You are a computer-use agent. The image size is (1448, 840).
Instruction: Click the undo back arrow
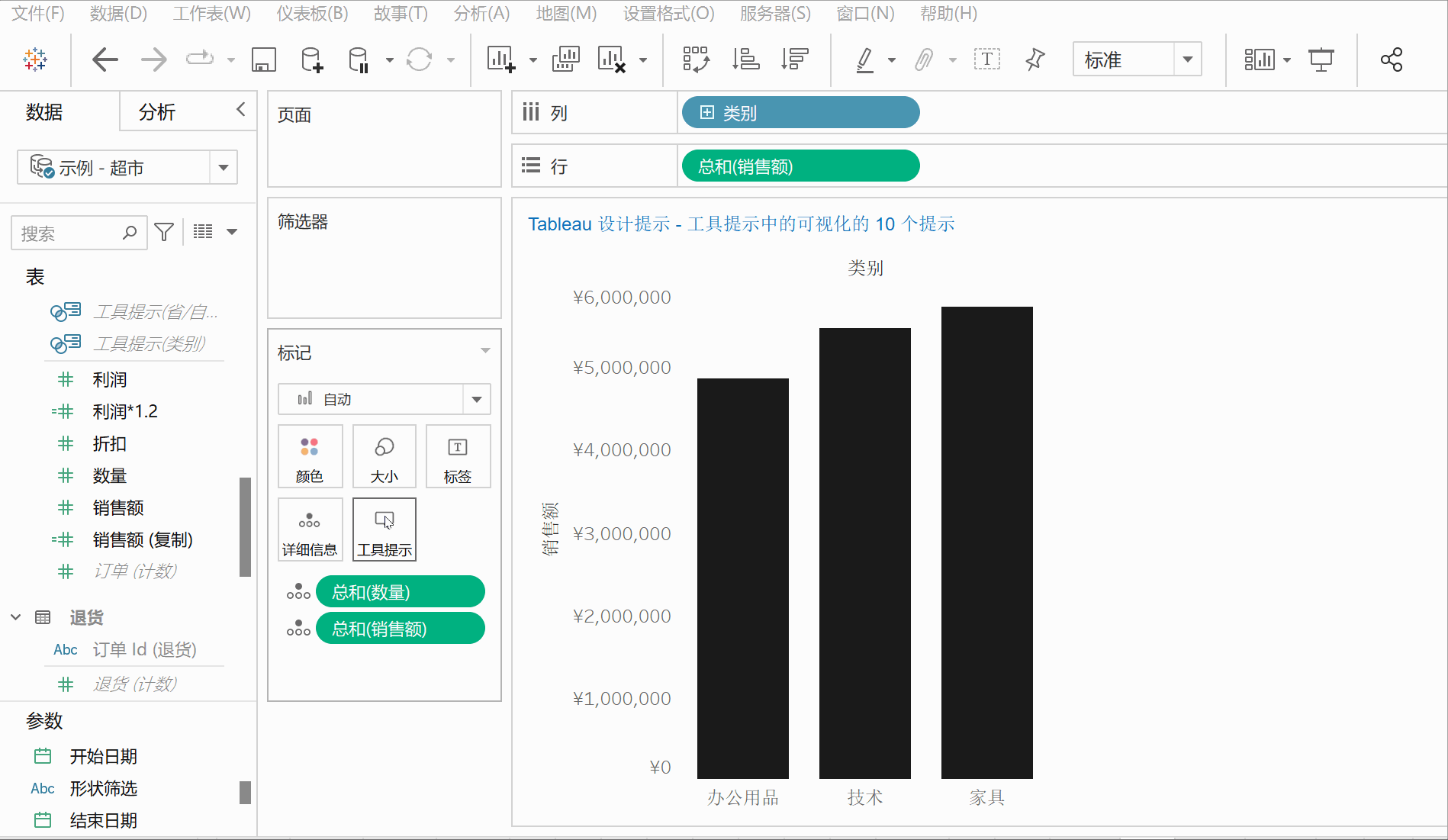[105, 60]
